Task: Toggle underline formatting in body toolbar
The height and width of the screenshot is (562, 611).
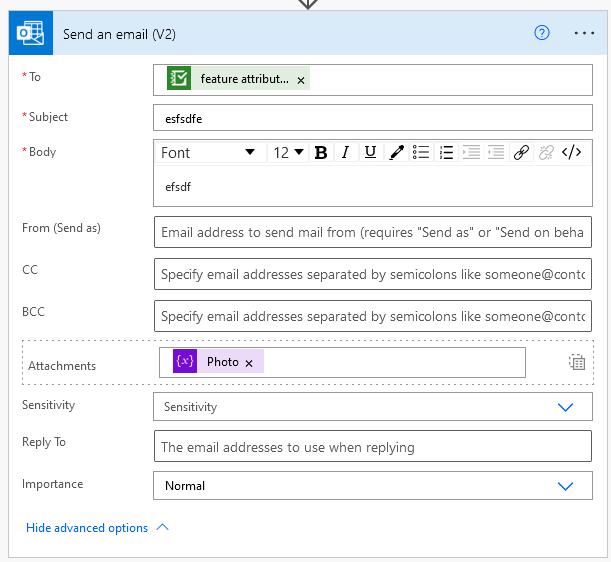Action: coord(370,153)
